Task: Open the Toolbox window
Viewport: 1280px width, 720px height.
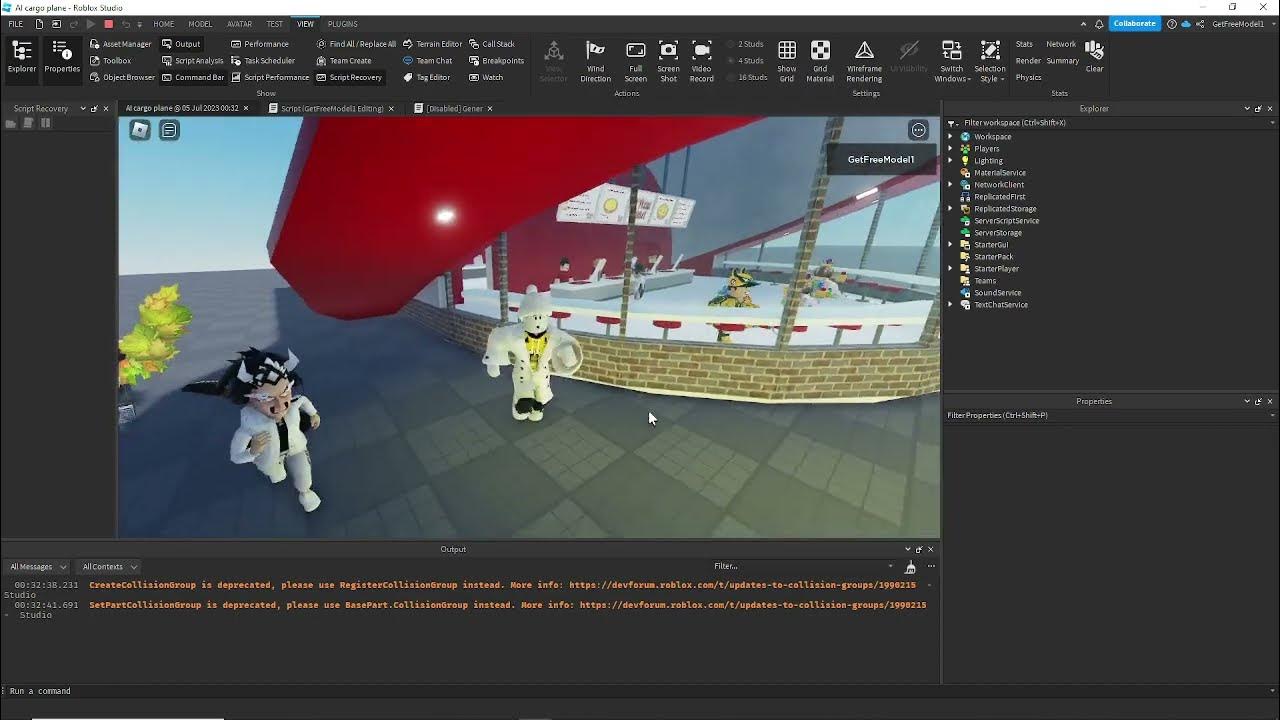Action: pos(110,61)
